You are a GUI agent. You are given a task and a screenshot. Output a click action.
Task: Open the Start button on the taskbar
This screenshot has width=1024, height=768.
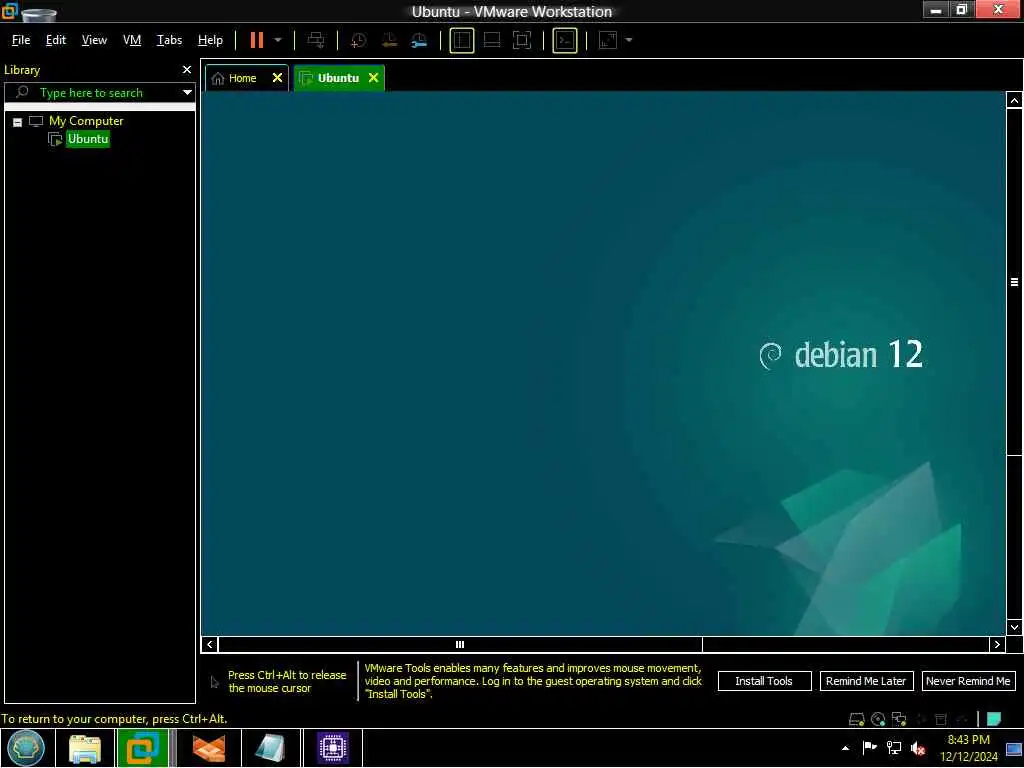pos(26,748)
